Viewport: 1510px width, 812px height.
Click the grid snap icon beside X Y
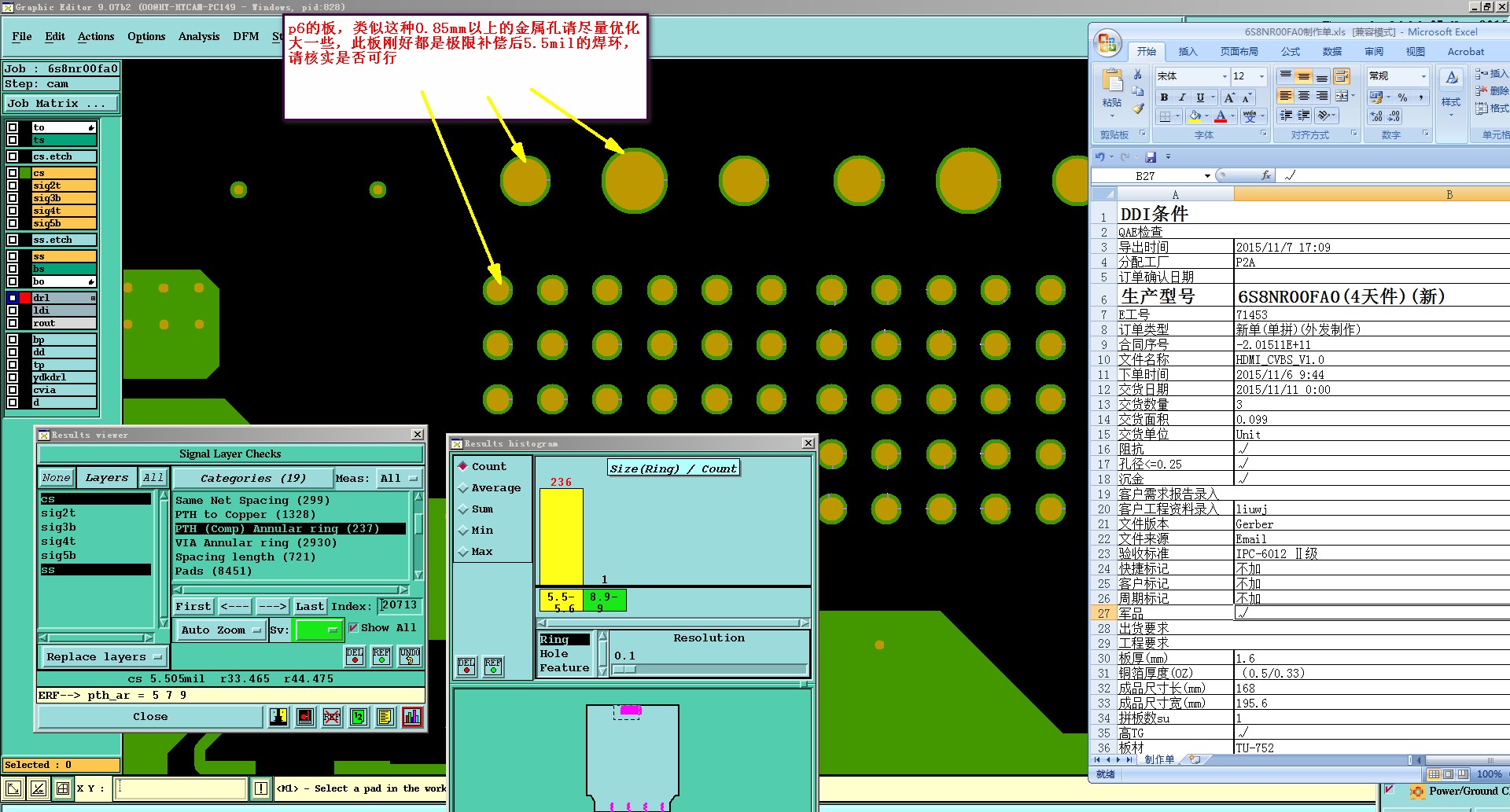[x=63, y=788]
